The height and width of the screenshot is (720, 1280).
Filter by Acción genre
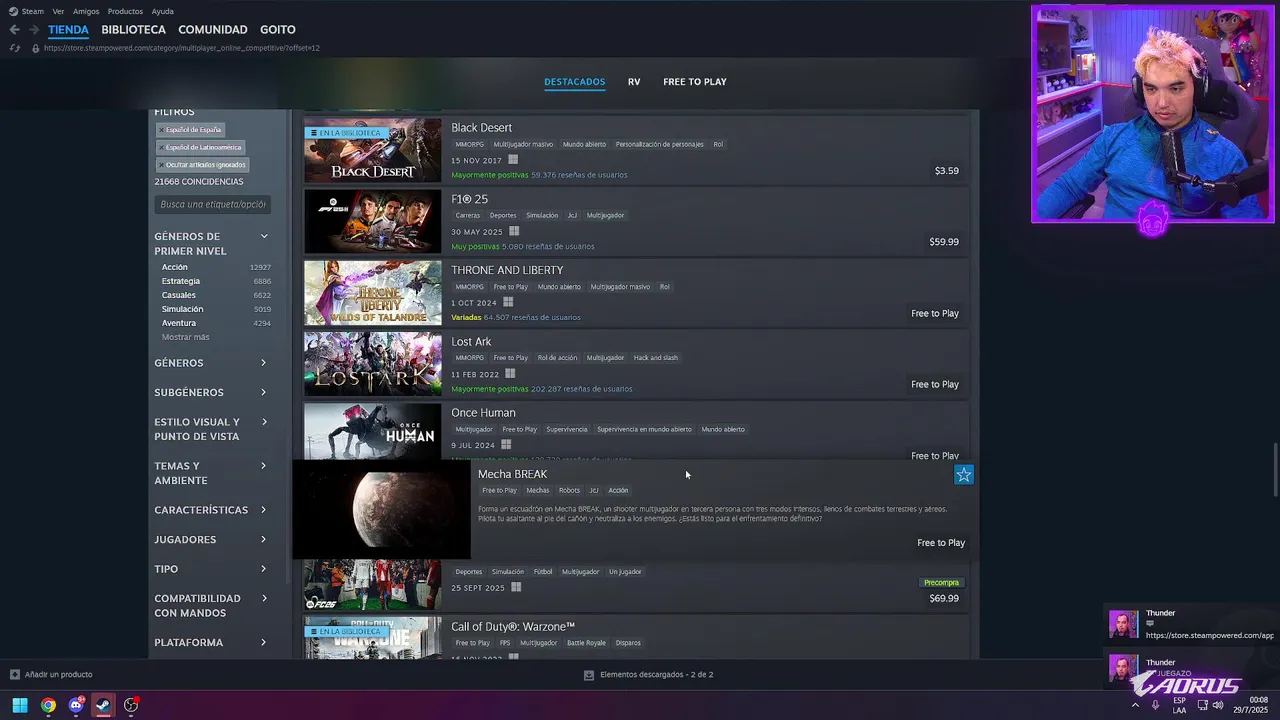(174, 267)
